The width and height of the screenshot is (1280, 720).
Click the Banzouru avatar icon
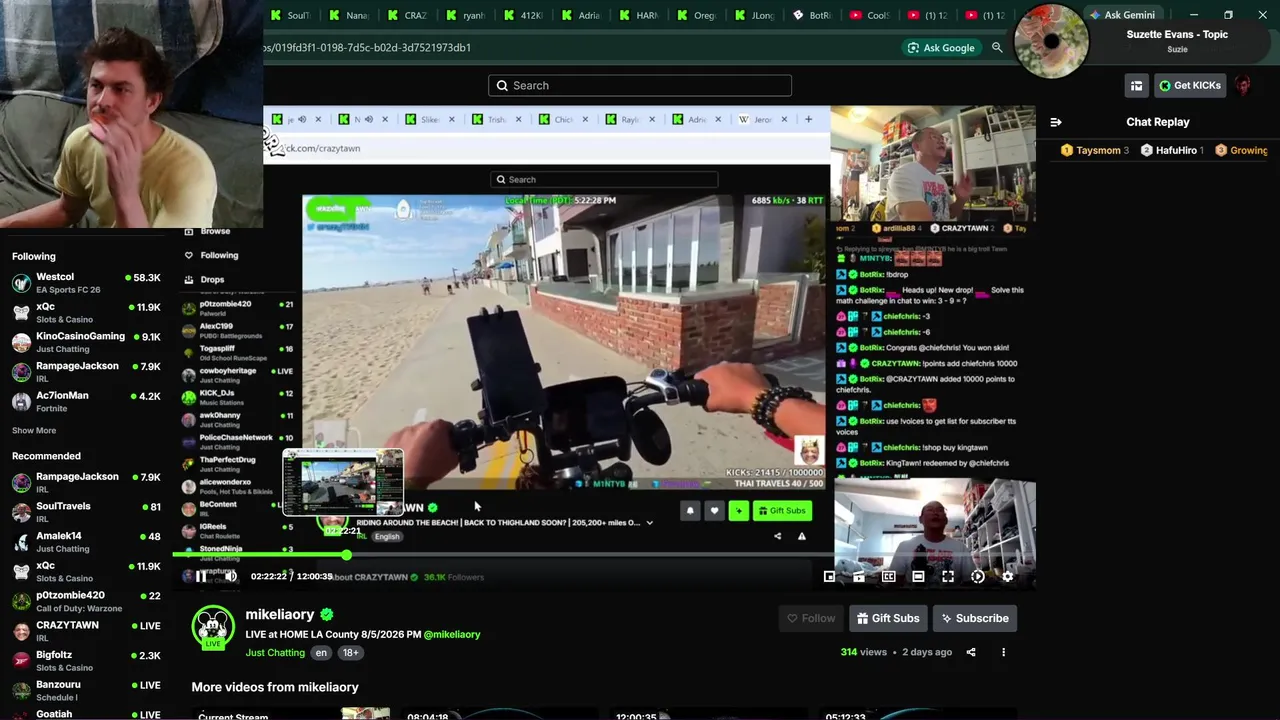coord(21,690)
